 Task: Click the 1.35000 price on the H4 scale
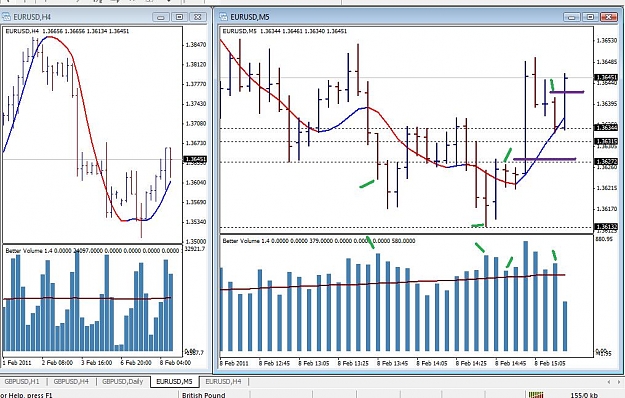196,241
